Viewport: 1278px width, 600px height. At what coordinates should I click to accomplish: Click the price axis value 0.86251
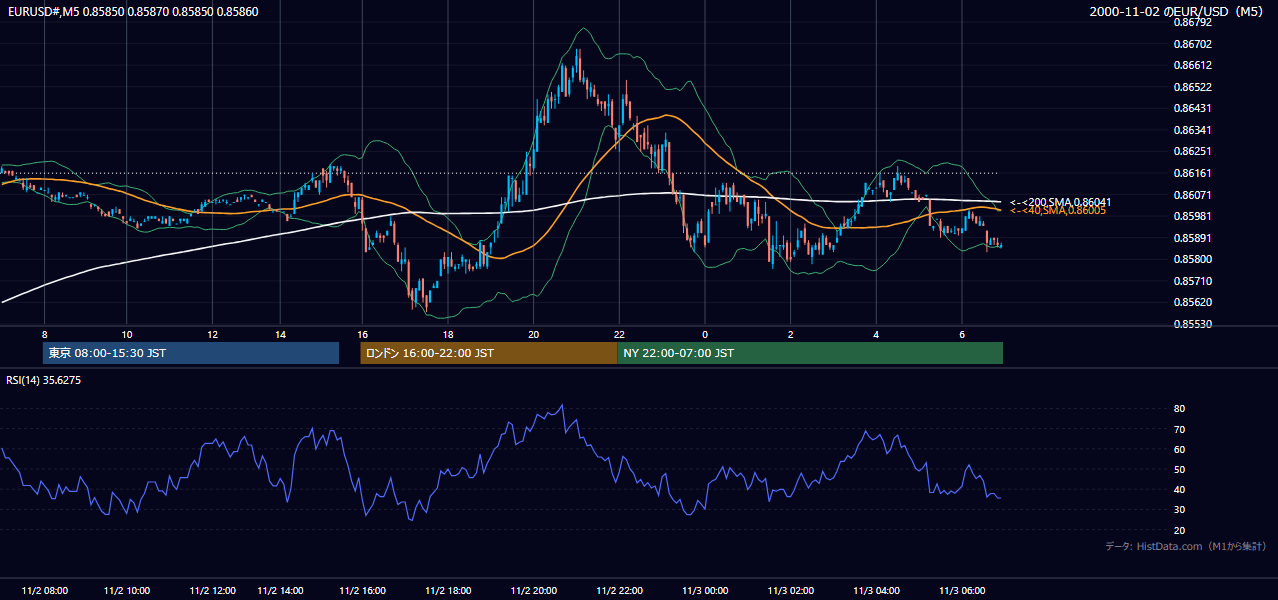point(1192,152)
